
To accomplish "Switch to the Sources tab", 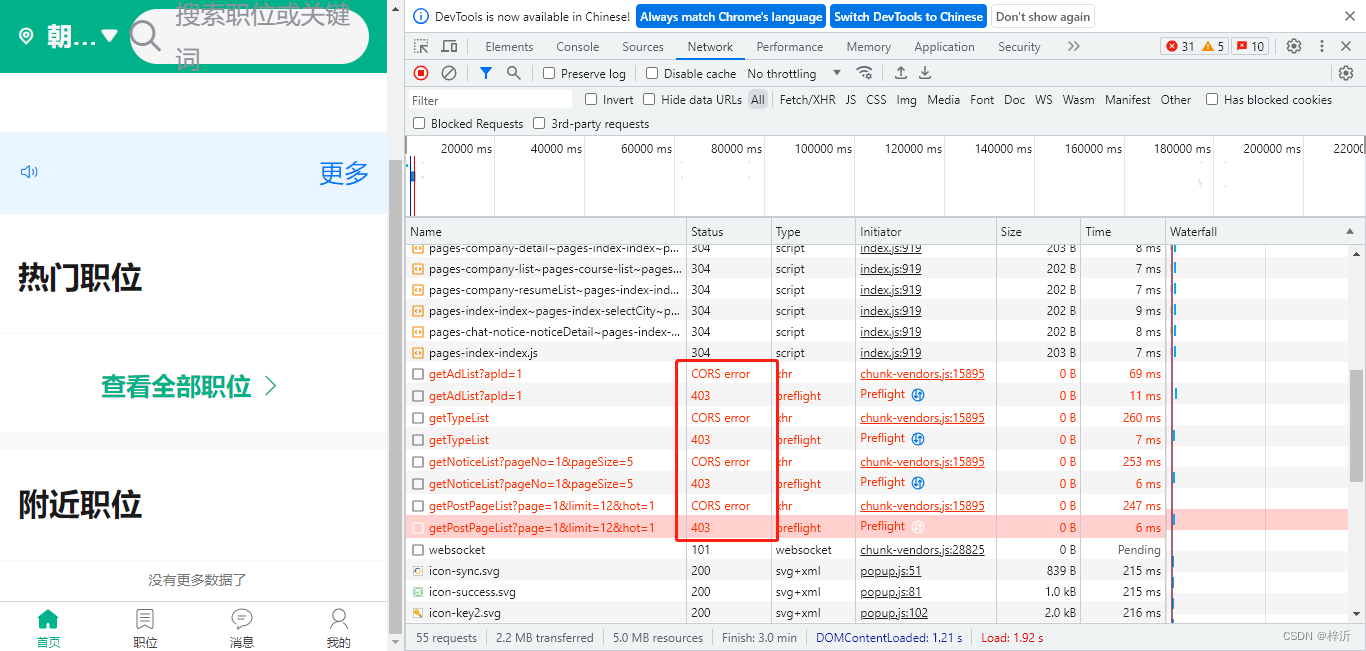I will click(643, 46).
